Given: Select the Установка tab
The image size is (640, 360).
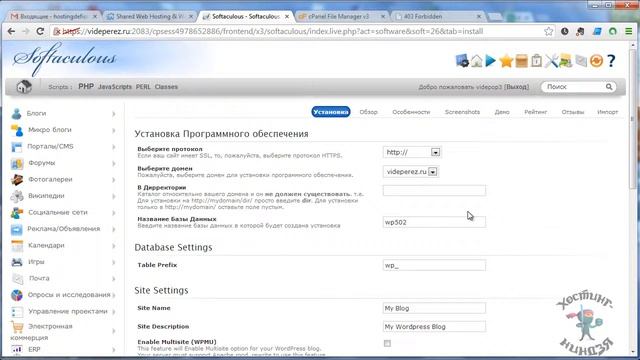Looking at the screenshot, I should tap(331, 112).
